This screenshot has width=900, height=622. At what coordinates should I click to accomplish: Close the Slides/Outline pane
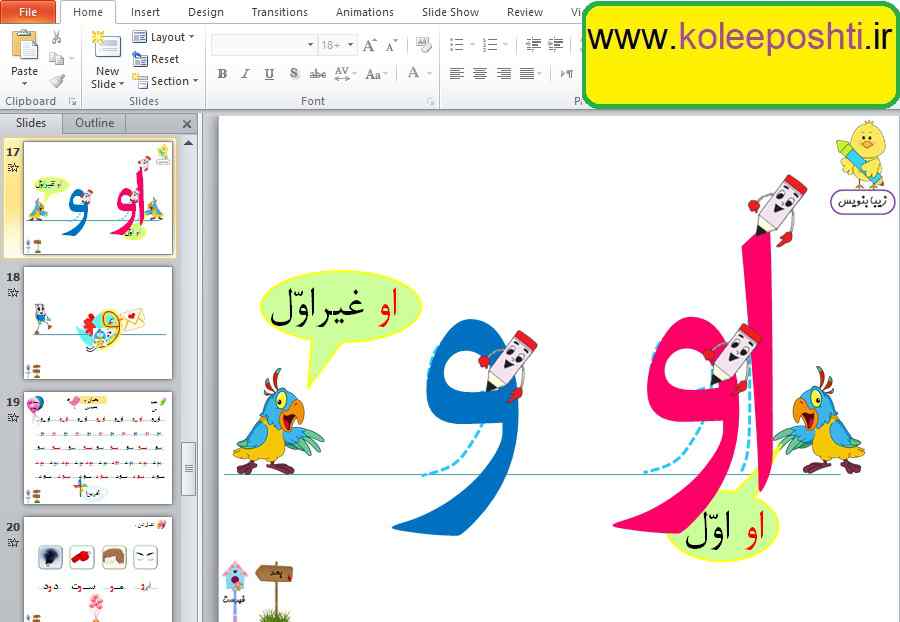pyautogui.click(x=187, y=124)
